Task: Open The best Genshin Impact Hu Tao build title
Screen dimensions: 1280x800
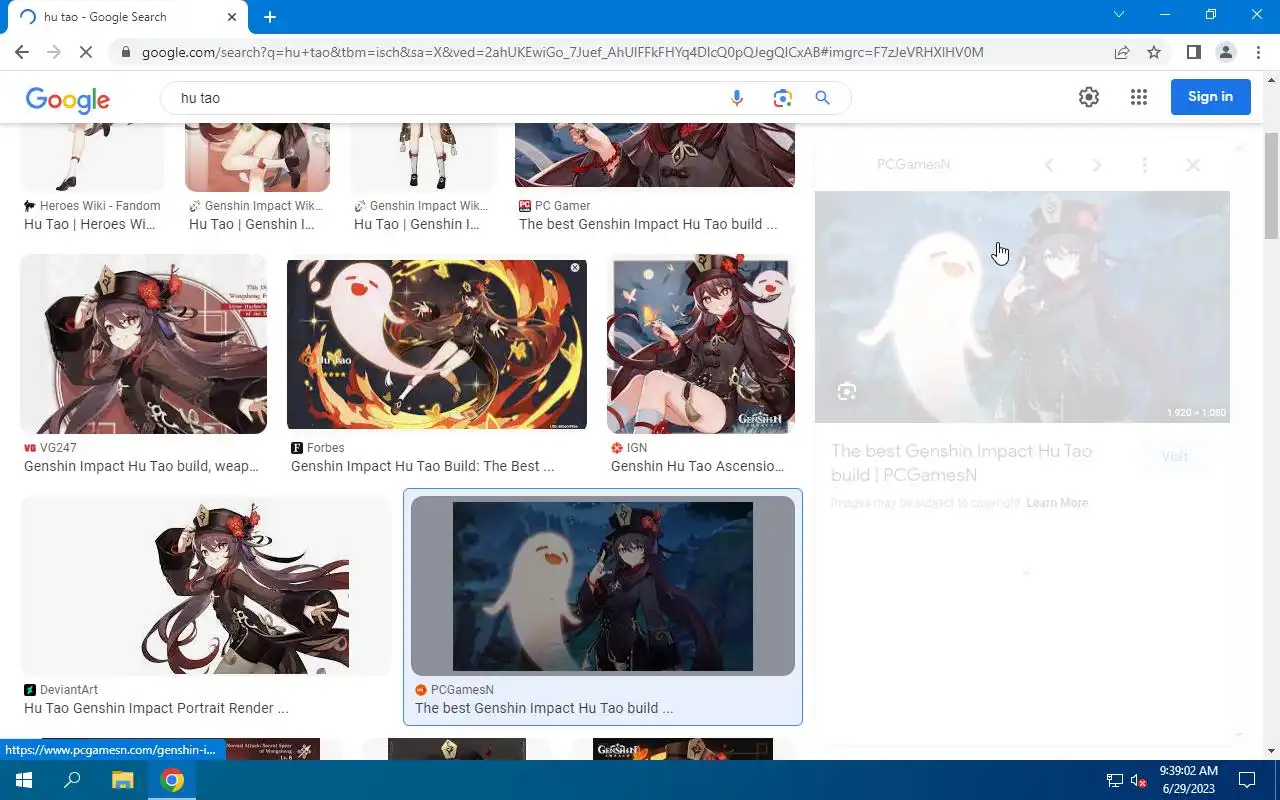Action: pos(961,463)
